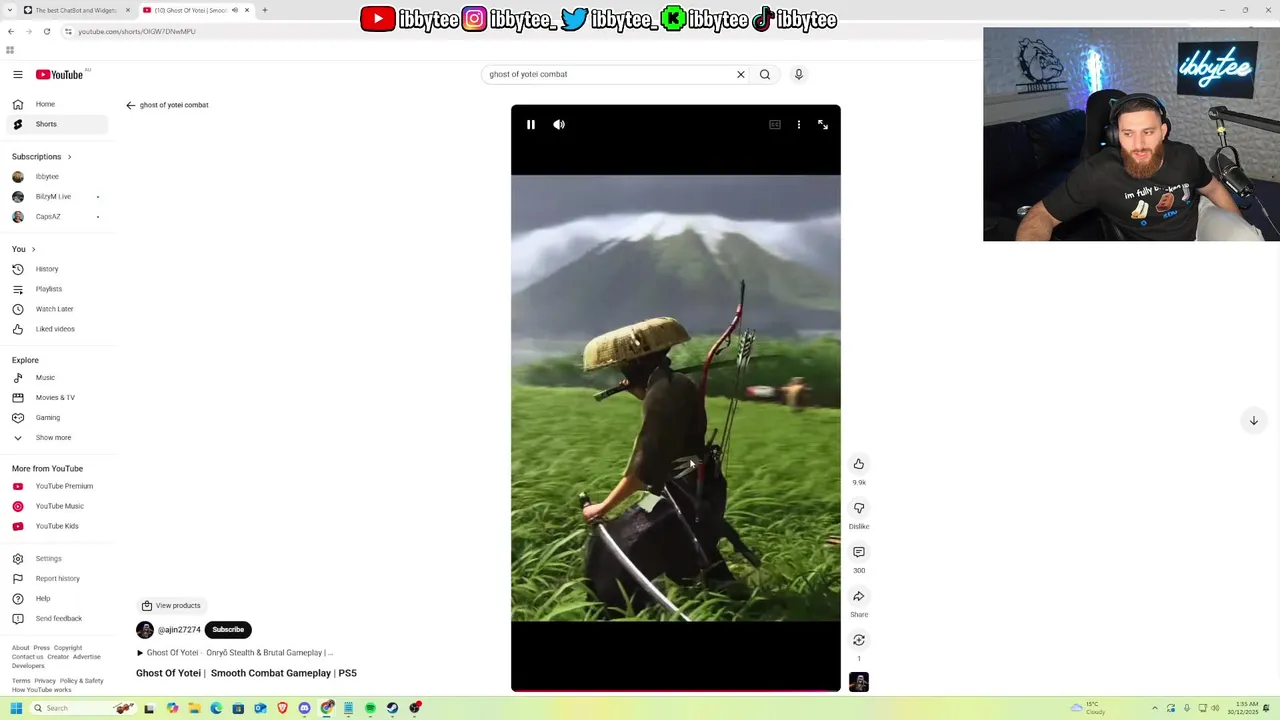1280x720 pixels.
Task: Open the Watch Later list
Action: tap(56, 309)
